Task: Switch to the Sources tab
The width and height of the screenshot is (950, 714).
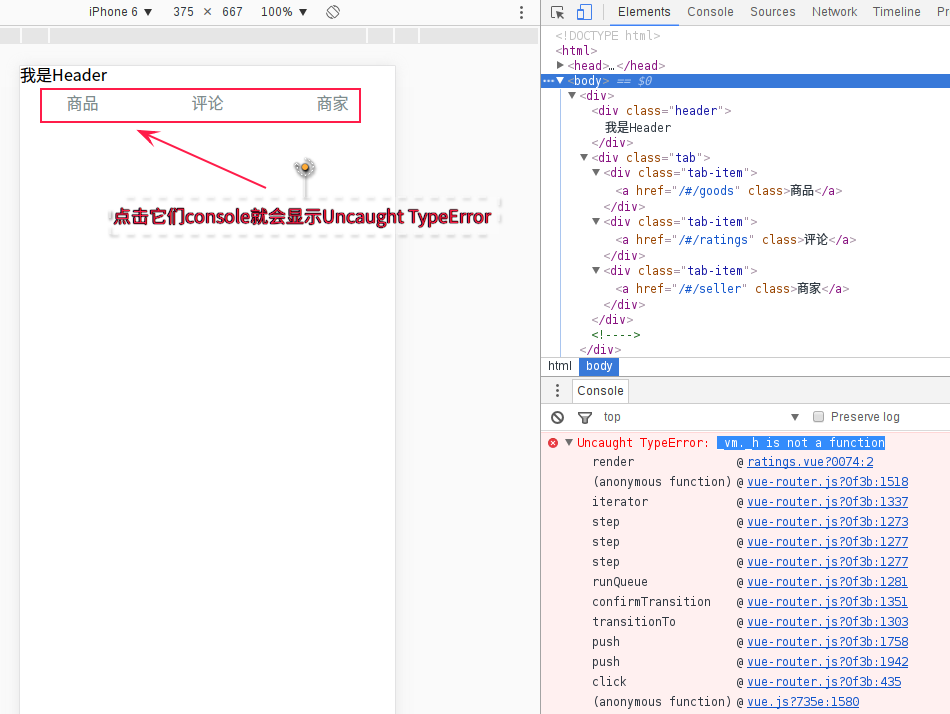Action: (x=772, y=12)
